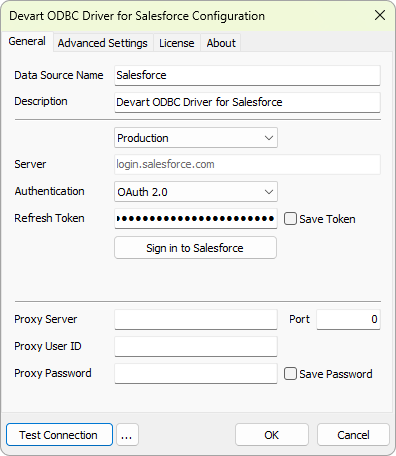Click the Proxy Server input field
The height and width of the screenshot is (456, 396).
pyautogui.click(x=196, y=319)
